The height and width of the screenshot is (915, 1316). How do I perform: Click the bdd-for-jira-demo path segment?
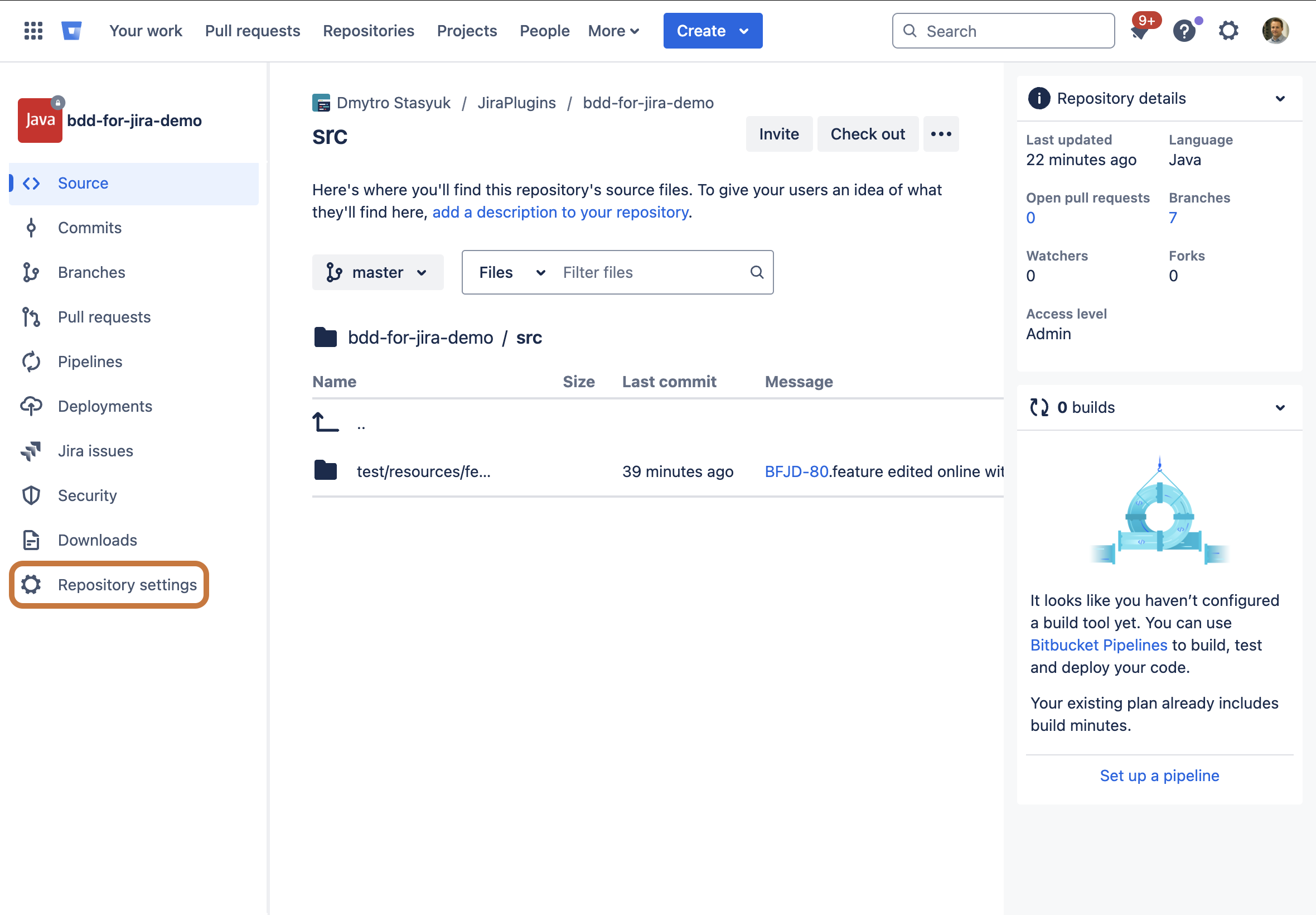[420, 338]
